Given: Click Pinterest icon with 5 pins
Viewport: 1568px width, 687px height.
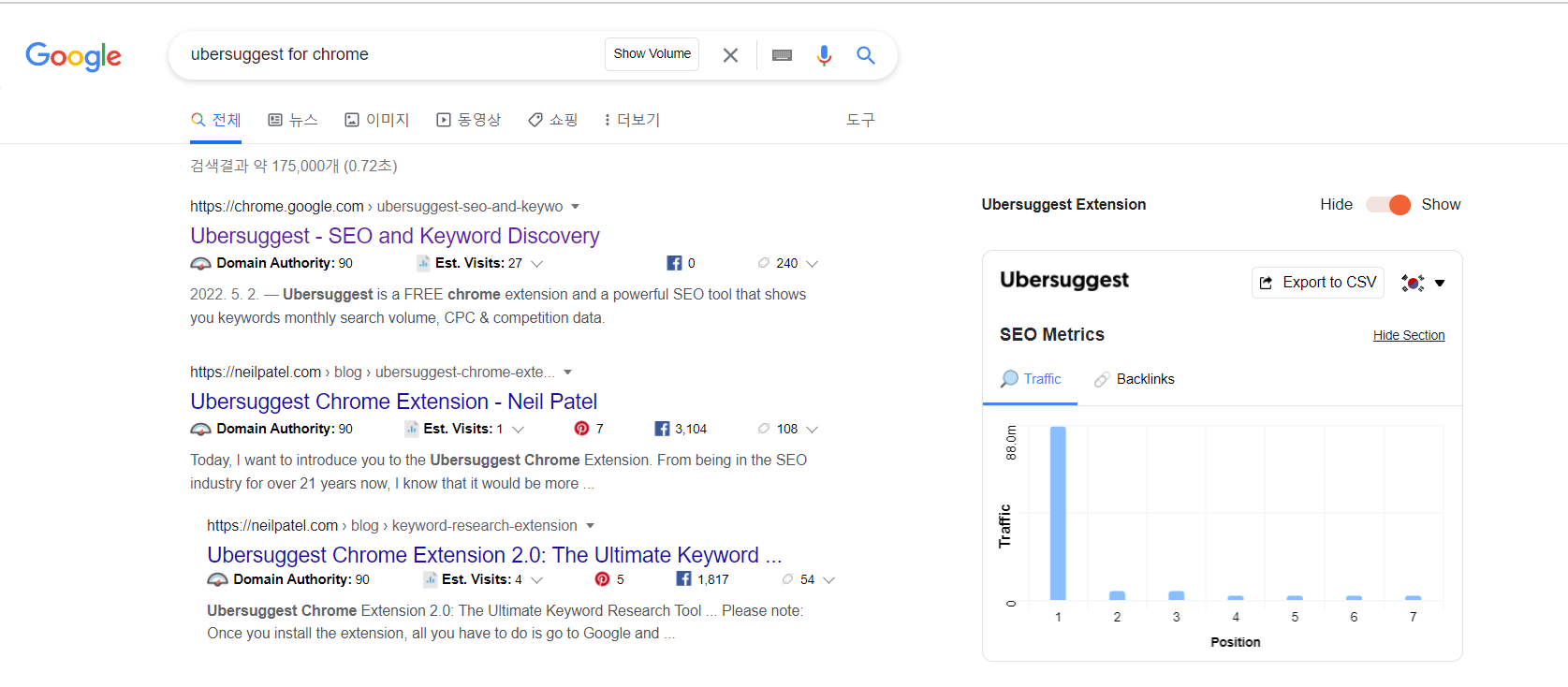Looking at the screenshot, I should pyautogui.click(x=602, y=579).
